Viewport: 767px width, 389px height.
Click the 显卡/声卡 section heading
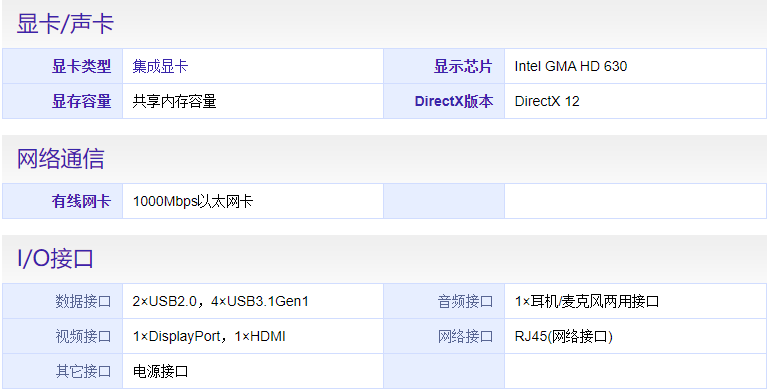click(x=65, y=23)
